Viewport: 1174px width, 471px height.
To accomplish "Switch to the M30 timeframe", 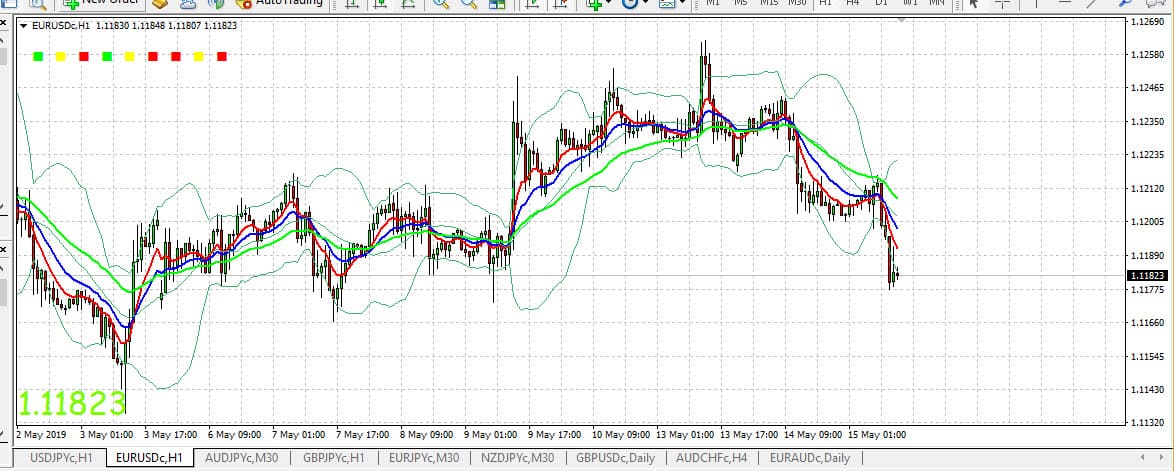I will (796, 3).
